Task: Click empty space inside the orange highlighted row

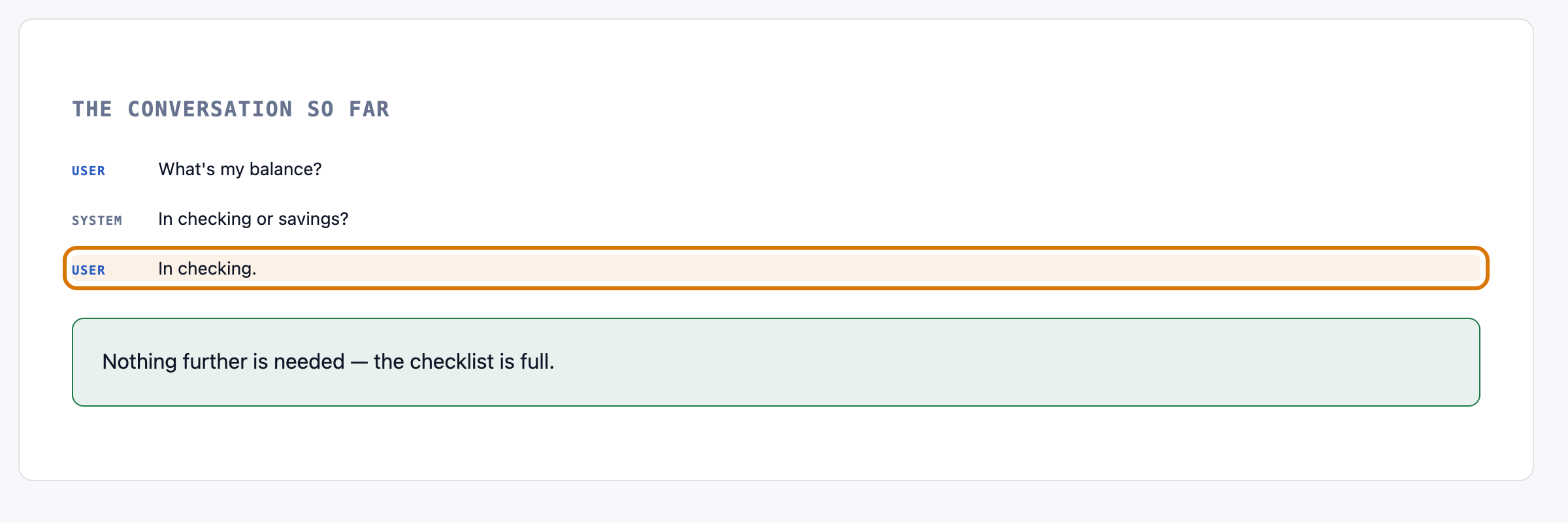Action: (849, 269)
